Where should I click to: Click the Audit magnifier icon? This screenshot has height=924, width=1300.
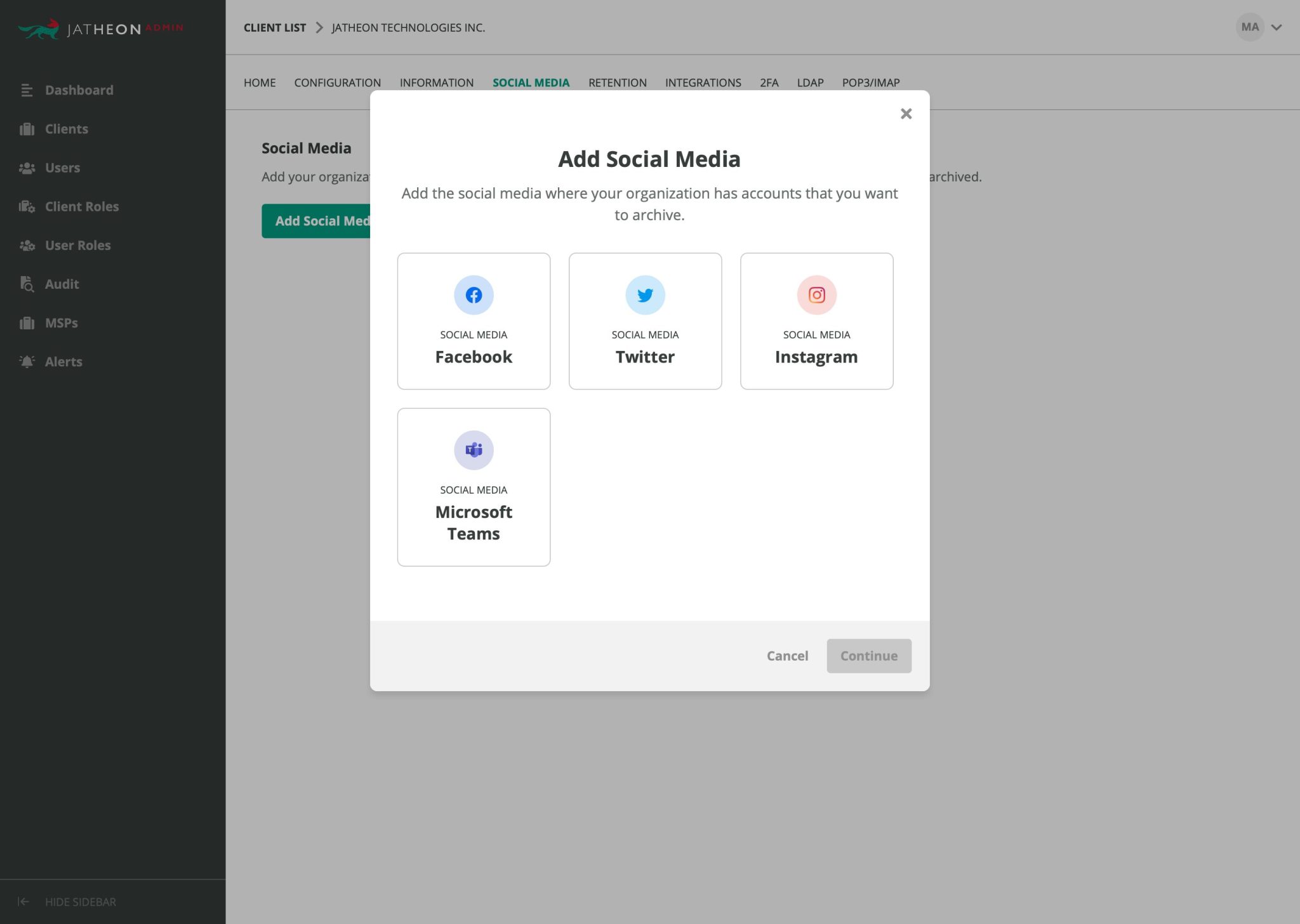coord(27,284)
